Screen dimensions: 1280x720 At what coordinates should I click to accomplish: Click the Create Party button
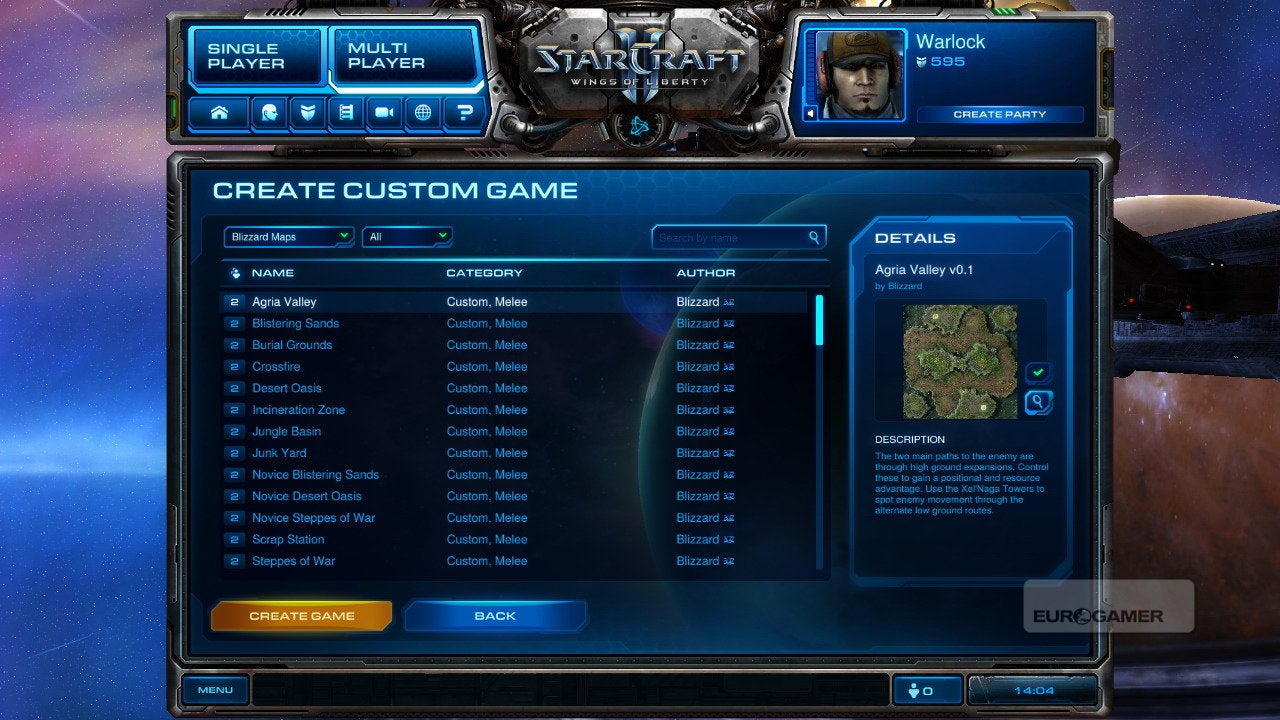tap(999, 114)
